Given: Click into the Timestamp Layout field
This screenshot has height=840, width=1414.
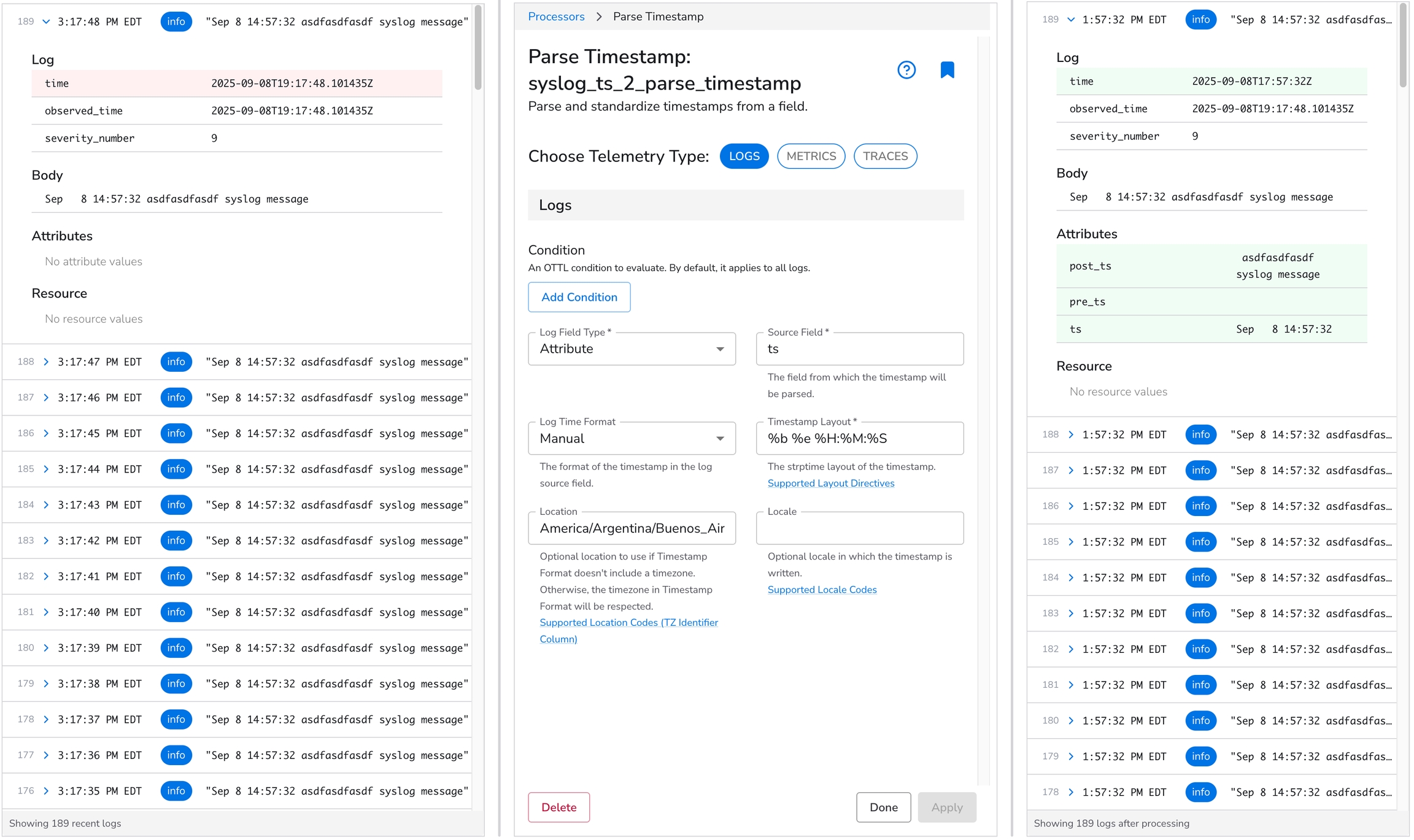Looking at the screenshot, I should coord(859,439).
